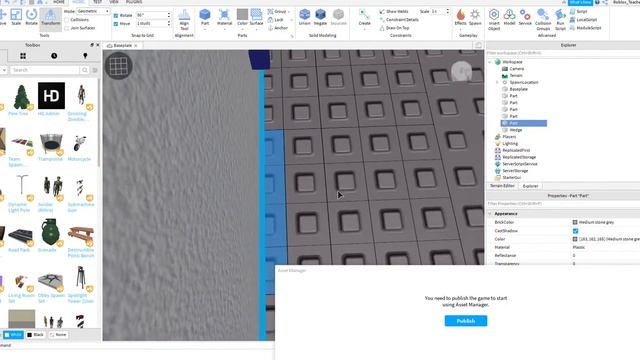The height and width of the screenshot is (360, 640).
Task: Open the Surface tool
Action: click(x=256, y=18)
